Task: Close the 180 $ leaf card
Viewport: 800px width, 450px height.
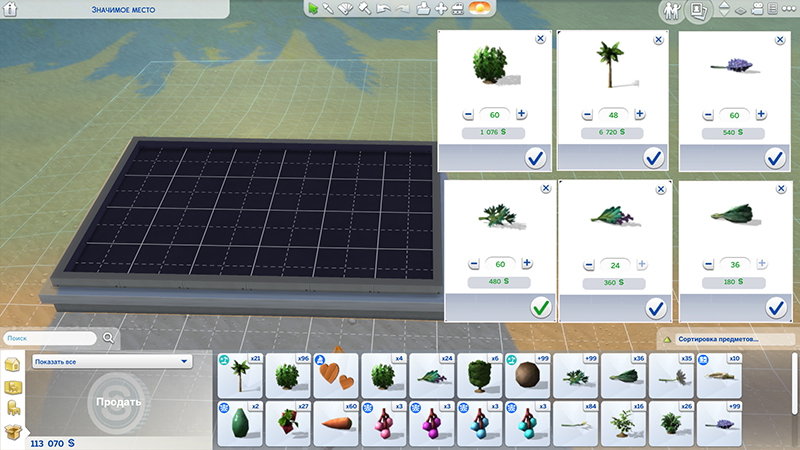Action: click(781, 189)
